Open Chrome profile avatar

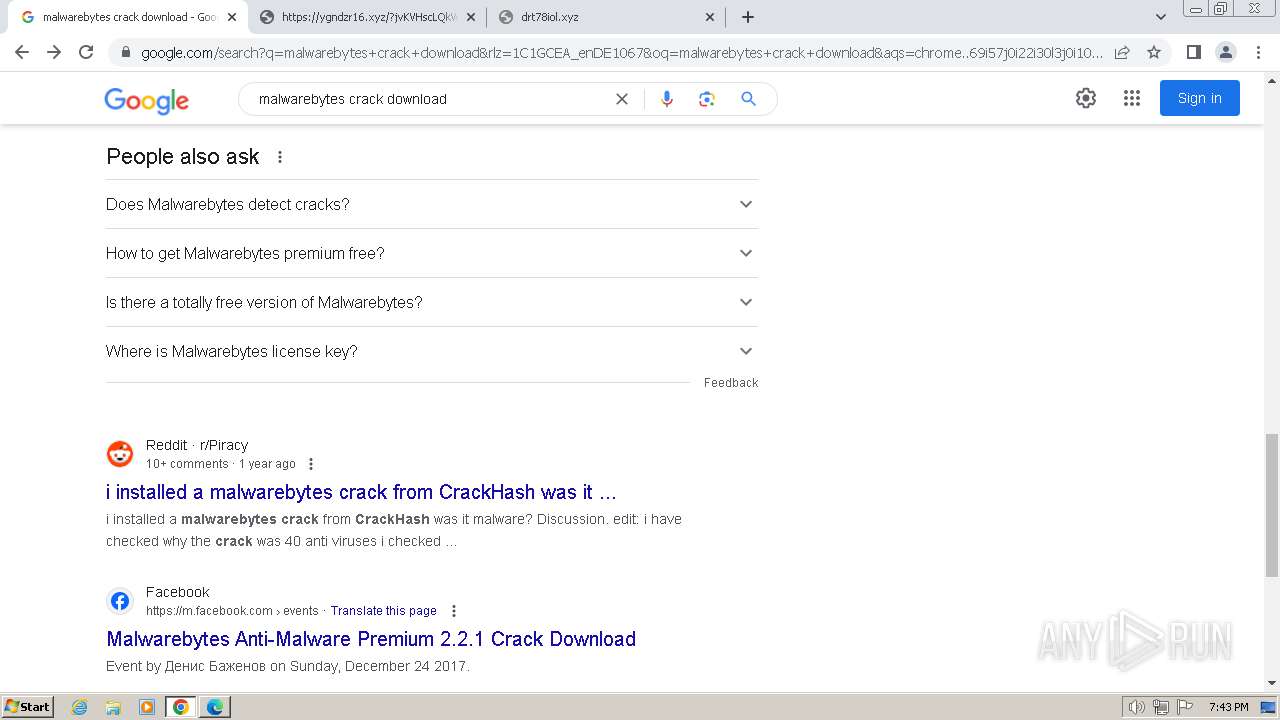[1225, 52]
